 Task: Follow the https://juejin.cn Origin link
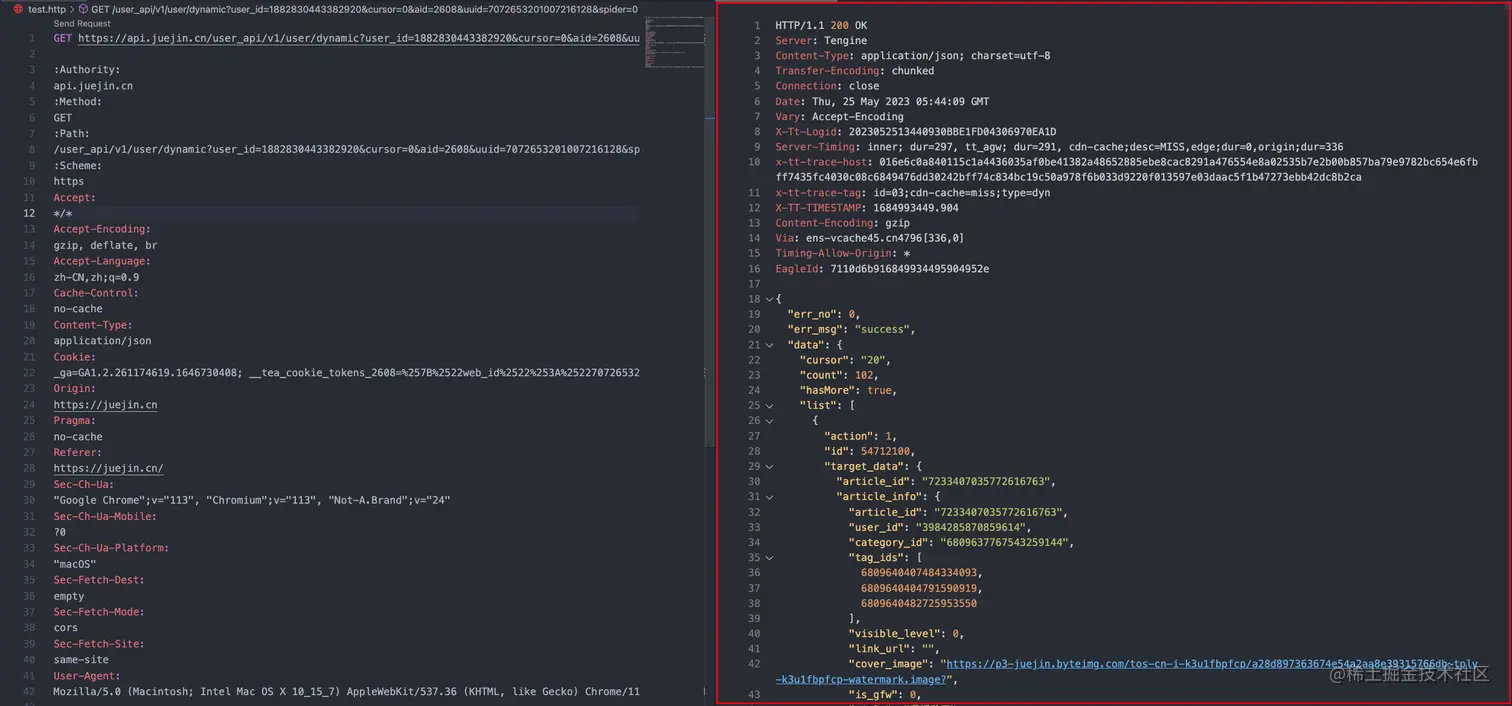(x=105, y=405)
